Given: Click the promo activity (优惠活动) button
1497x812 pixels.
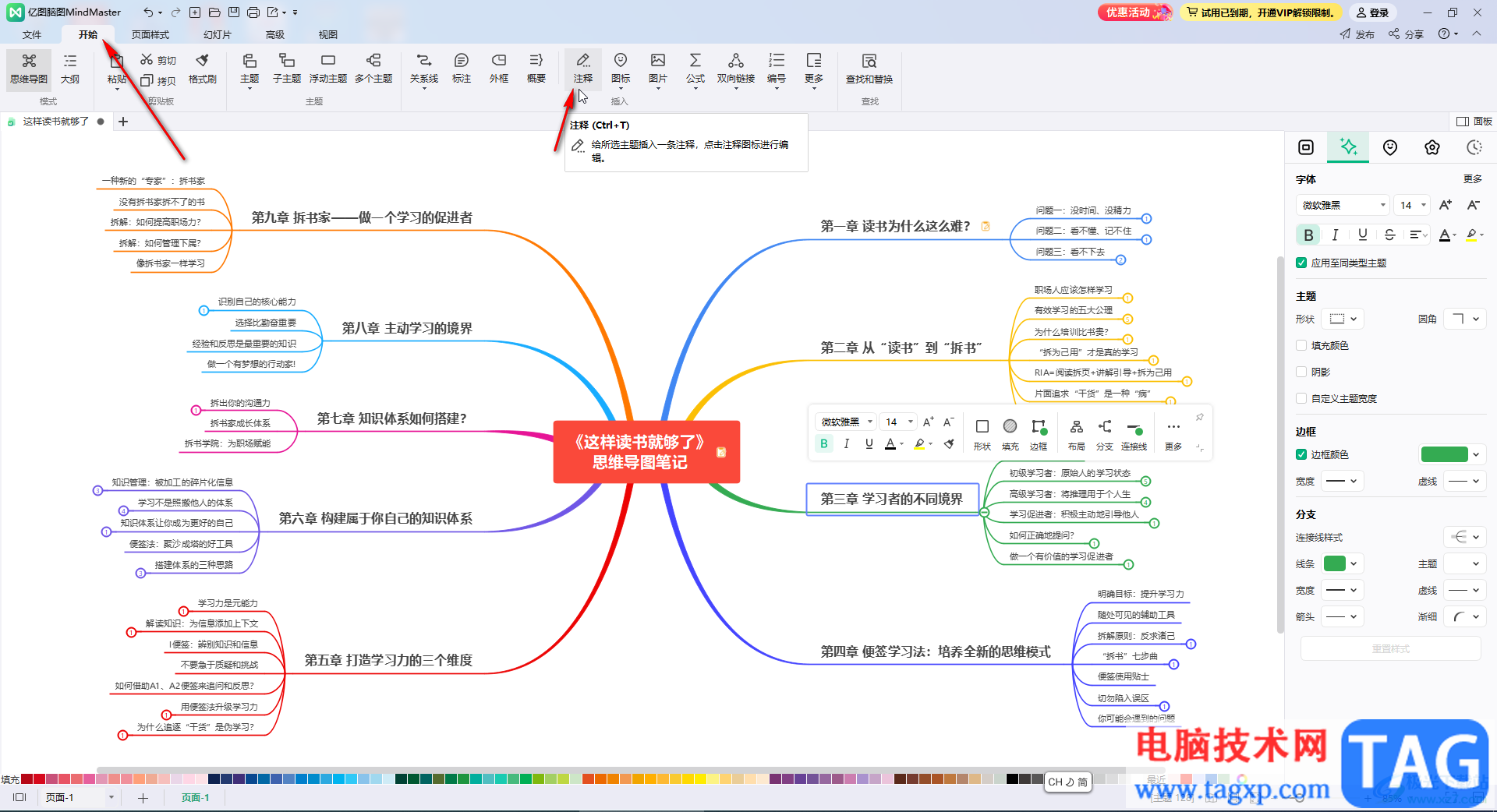Looking at the screenshot, I should [x=1134, y=12].
